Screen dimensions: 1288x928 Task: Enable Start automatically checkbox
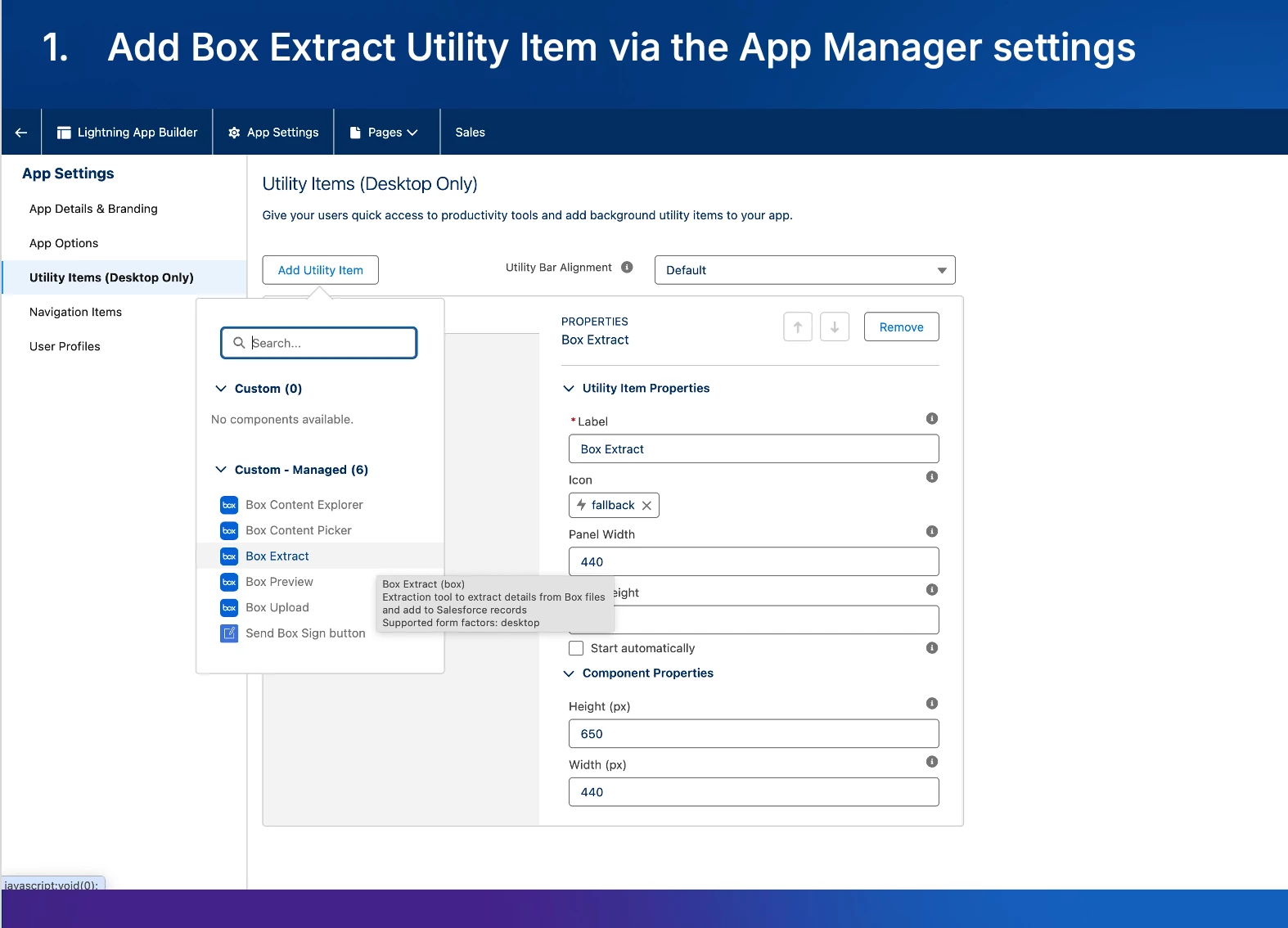(x=576, y=648)
